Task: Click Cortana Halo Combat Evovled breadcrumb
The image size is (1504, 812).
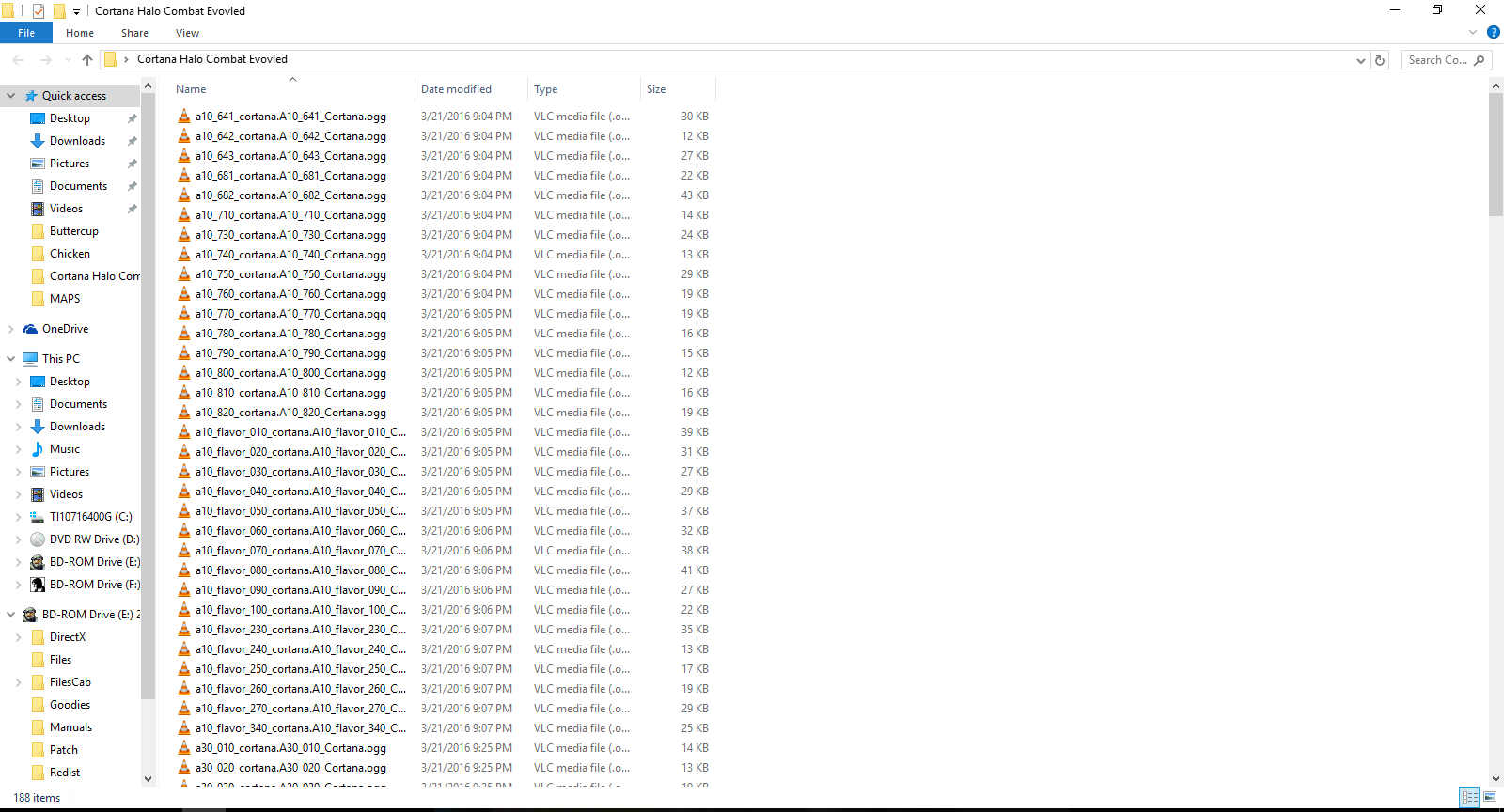Action: (x=212, y=59)
